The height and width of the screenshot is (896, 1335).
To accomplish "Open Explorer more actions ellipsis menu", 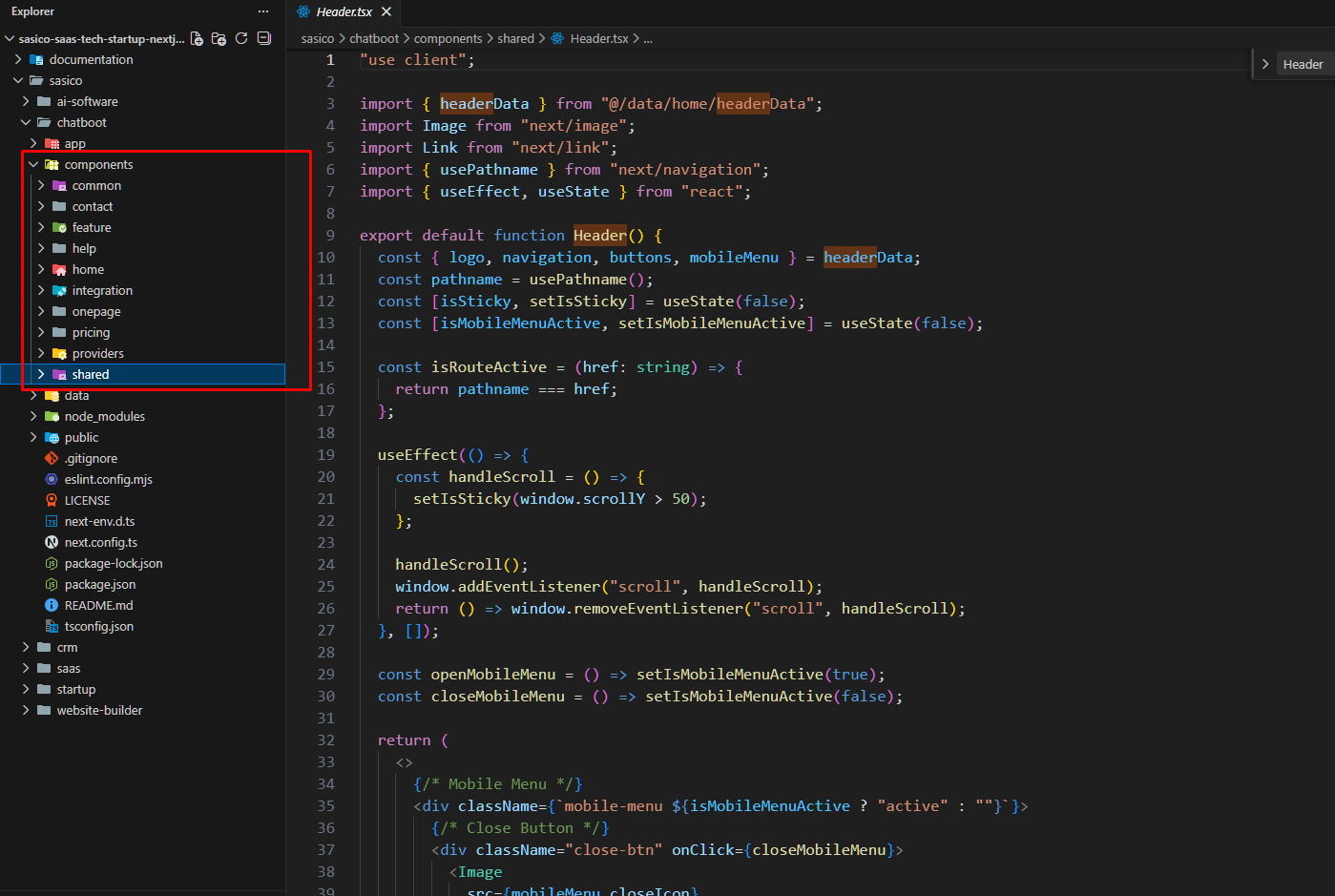I will [x=263, y=11].
